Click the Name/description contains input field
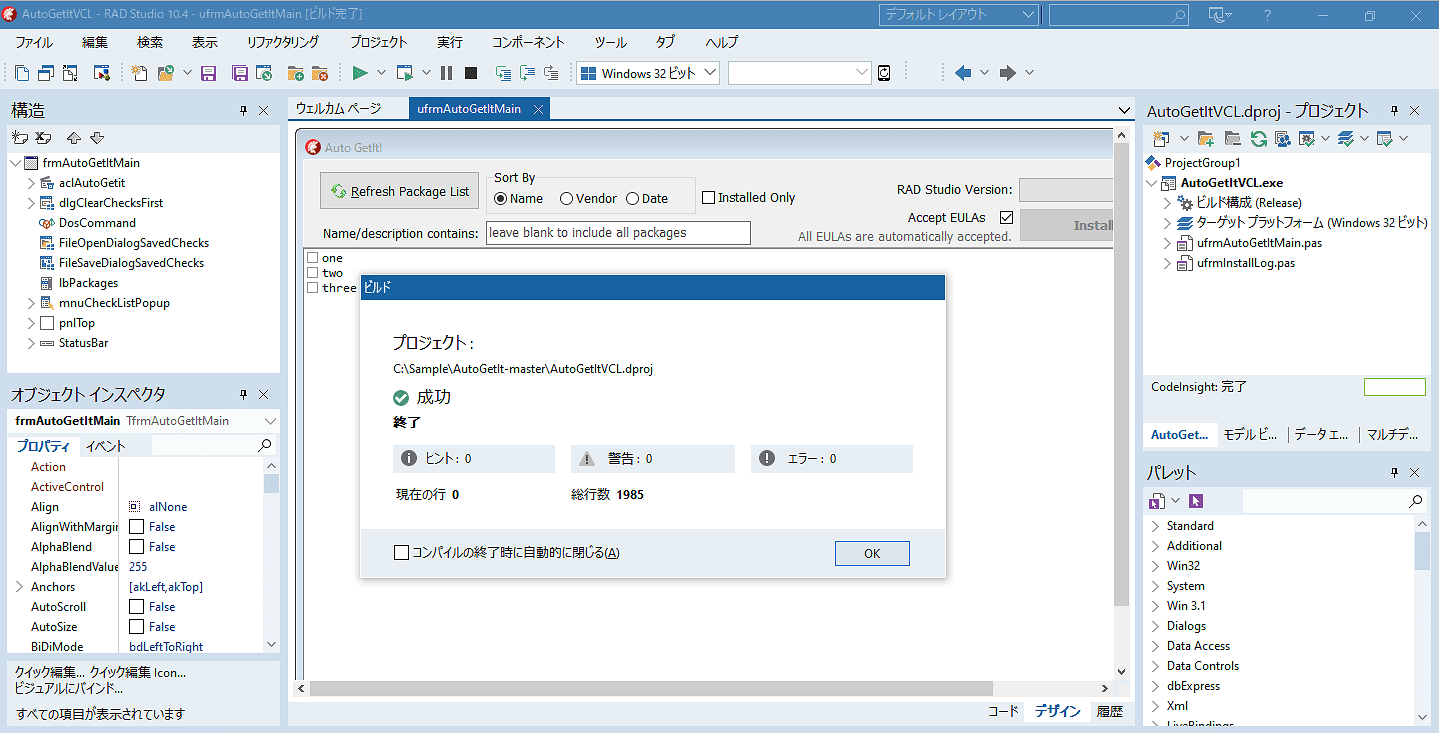 click(618, 233)
